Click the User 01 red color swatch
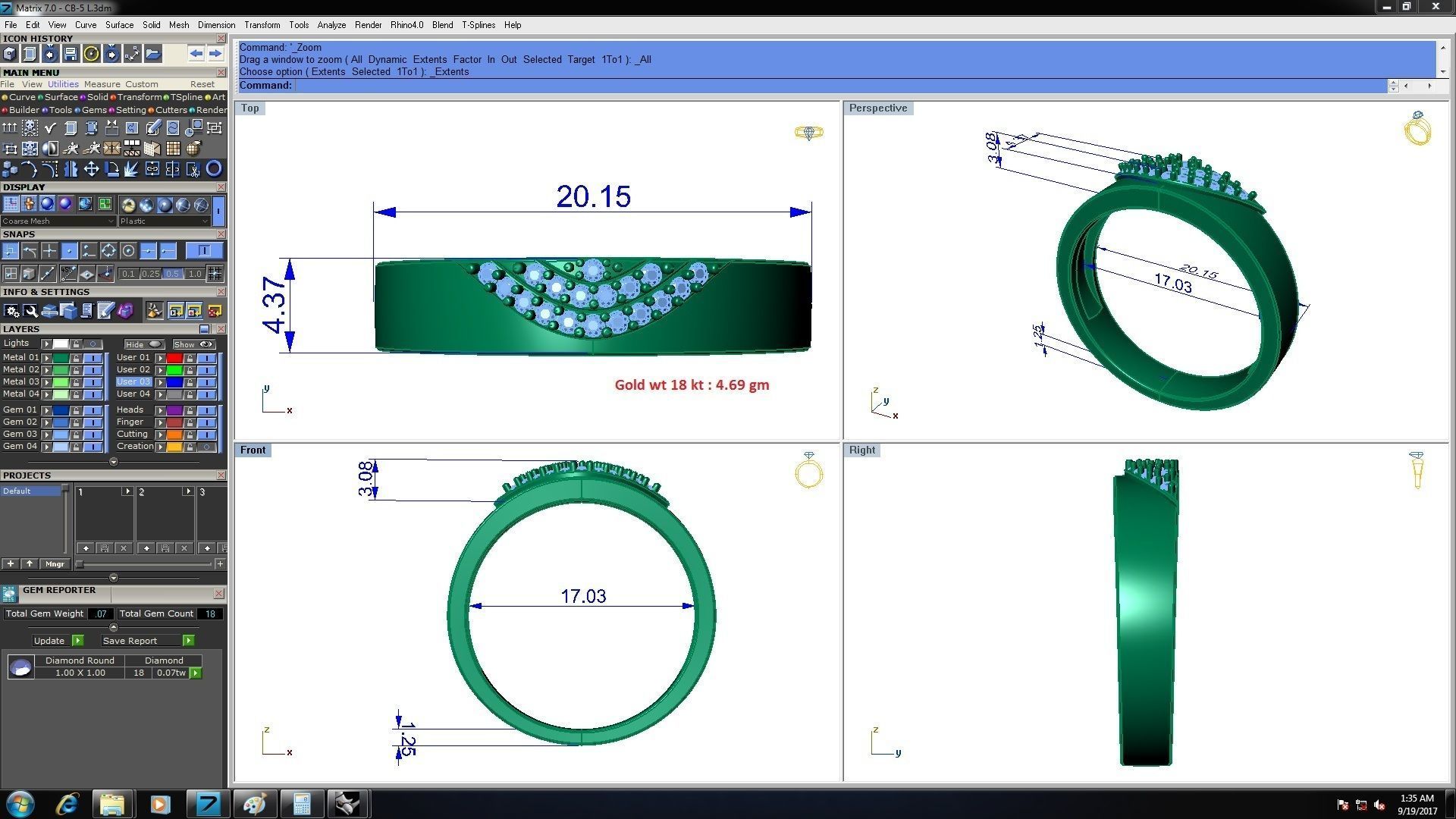The image size is (1456, 819). click(174, 358)
